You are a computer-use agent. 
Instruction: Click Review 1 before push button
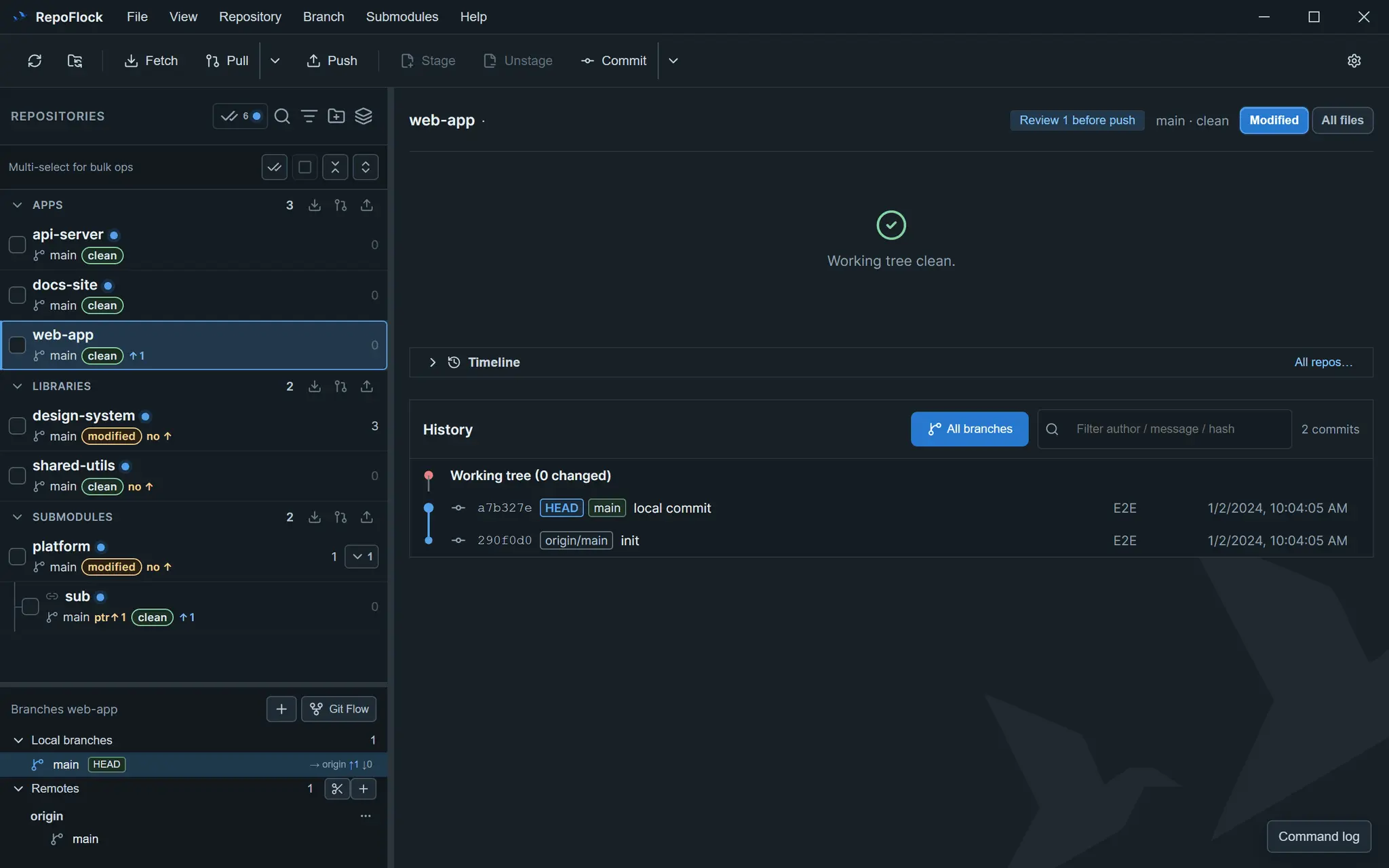1077,121
